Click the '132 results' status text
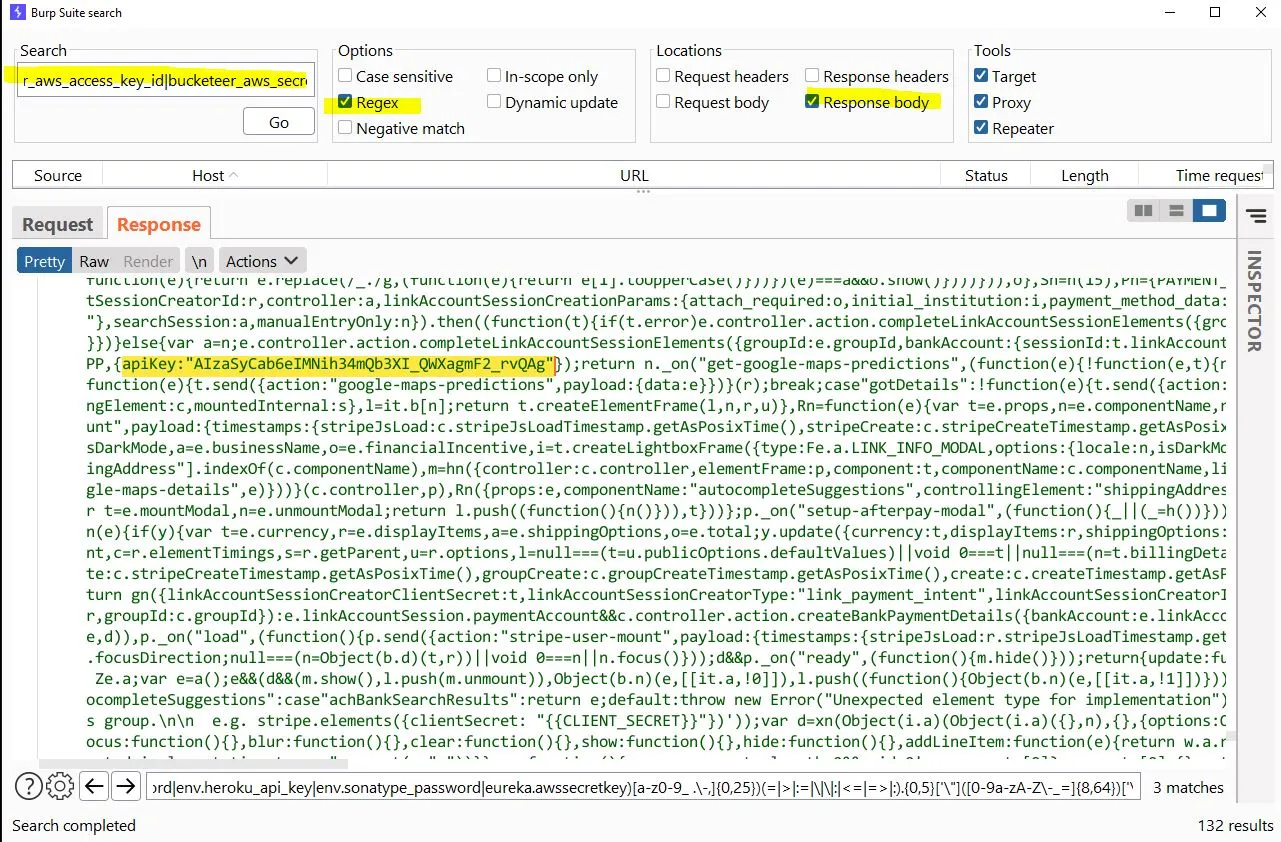 click(x=1234, y=825)
